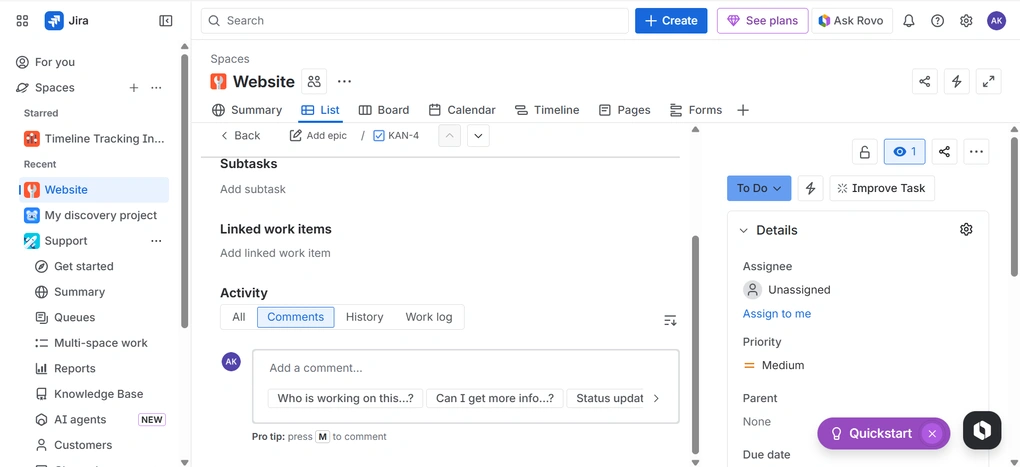The width and height of the screenshot is (1020, 467).
Task: Add a space with the plus icon
Action: pos(133,88)
